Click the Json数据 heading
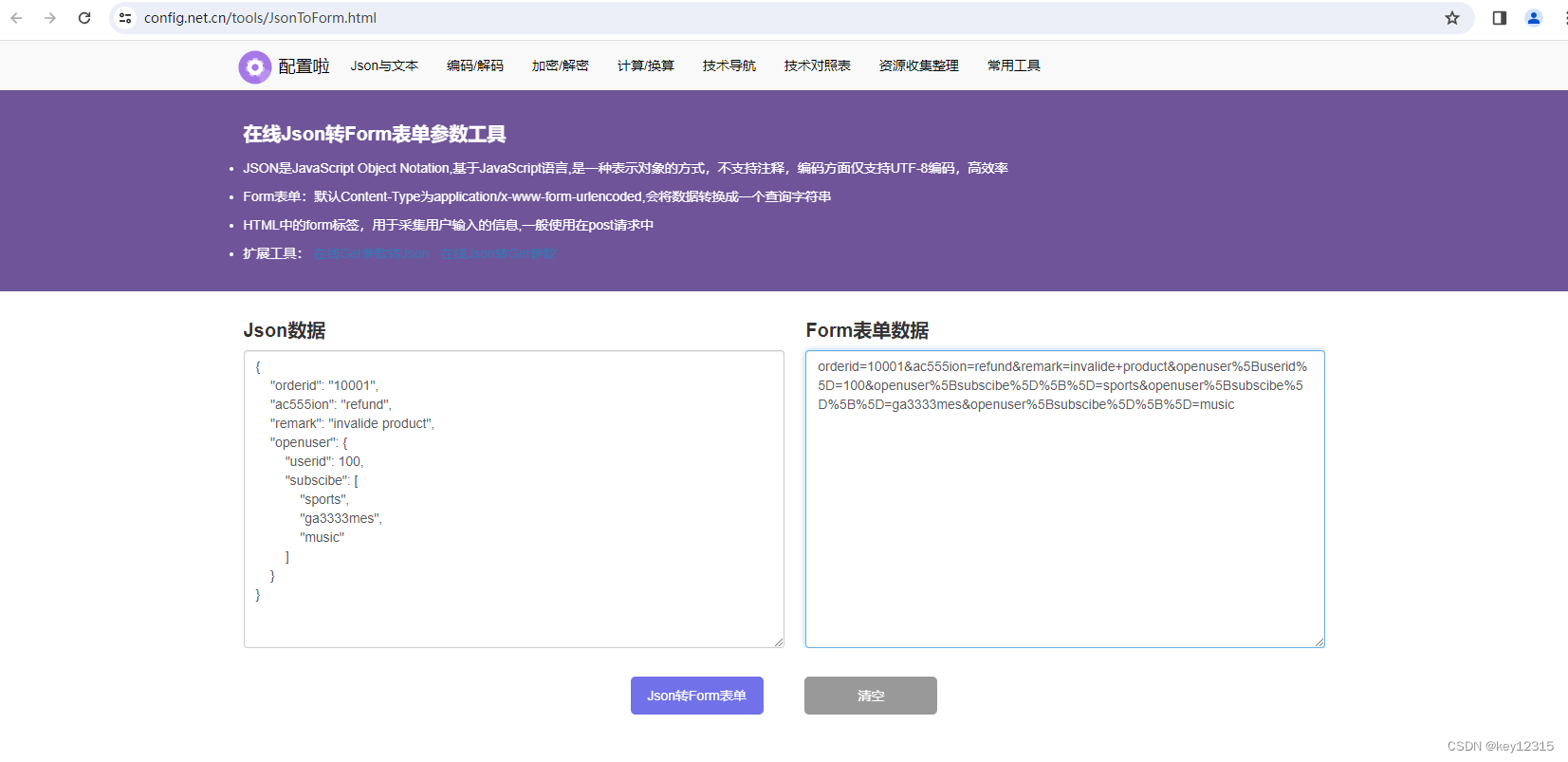This screenshot has width=1568, height=762. click(285, 330)
